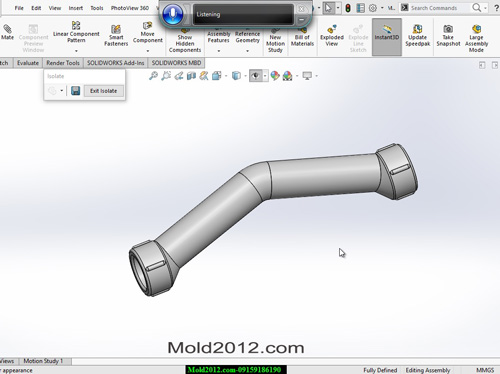Click Smart Fasteners tool
Viewport: 500px width, 374px height.
click(116, 35)
